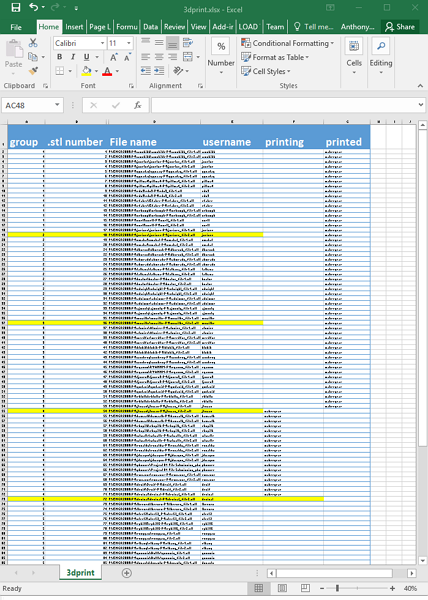Click Decrease Indent icon
428x600 pixels.
tap(146, 71)
